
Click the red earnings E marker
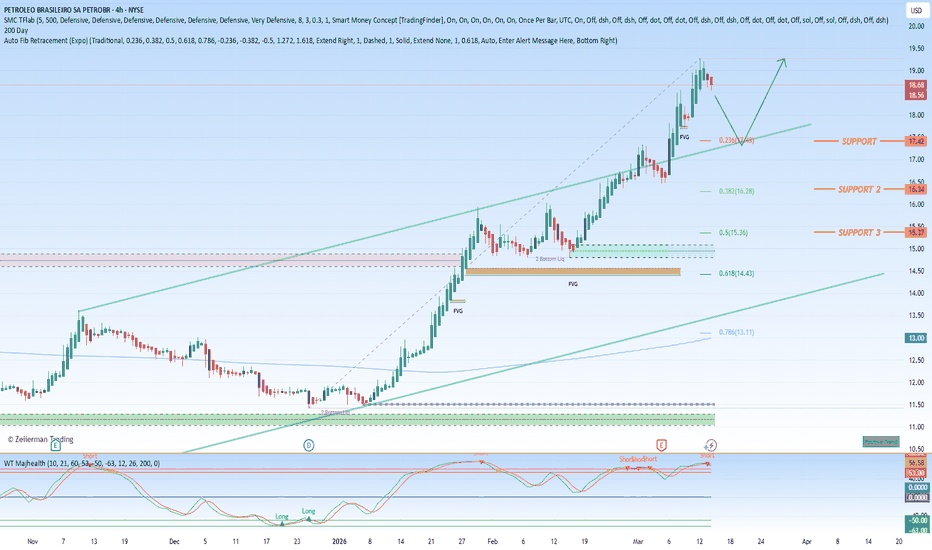coord(661,445)
